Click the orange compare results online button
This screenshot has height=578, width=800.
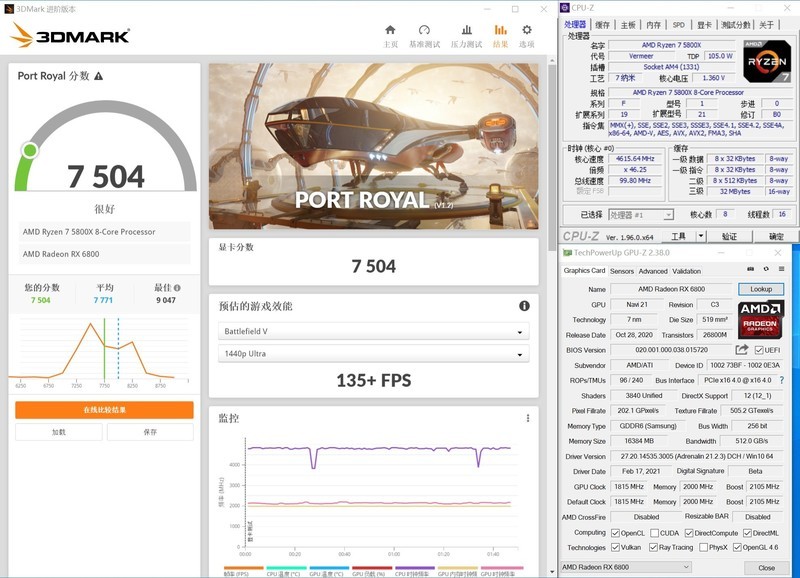104,410
